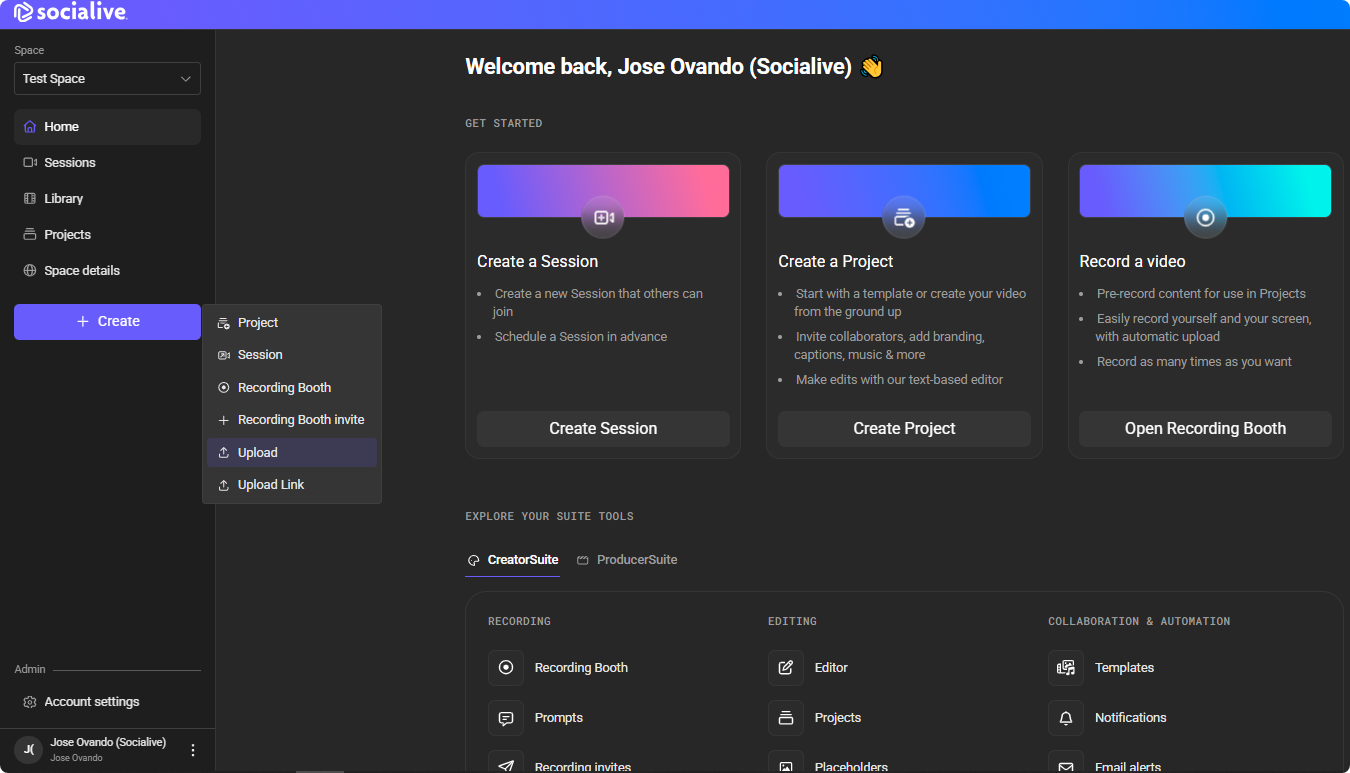Go to Home in the sidebar
This screenshot has height=773, width=1350.
coord(107,127)
